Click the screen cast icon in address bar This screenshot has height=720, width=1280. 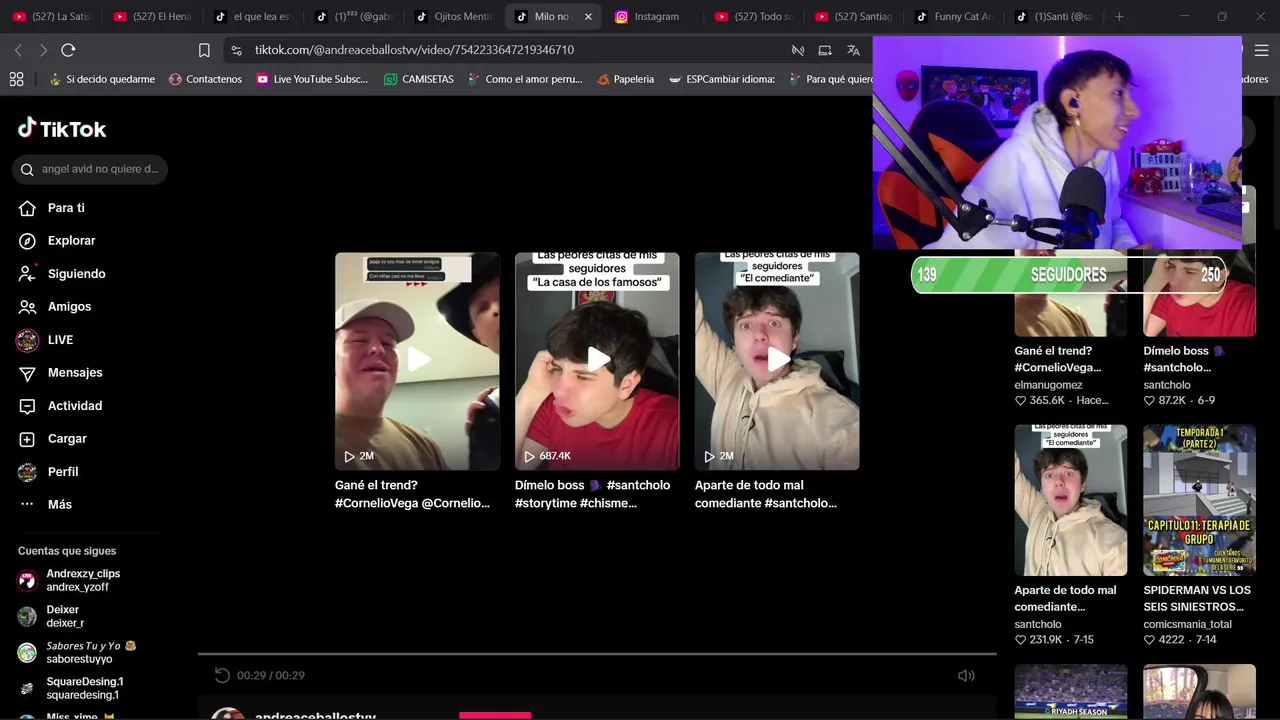(825, 50)
